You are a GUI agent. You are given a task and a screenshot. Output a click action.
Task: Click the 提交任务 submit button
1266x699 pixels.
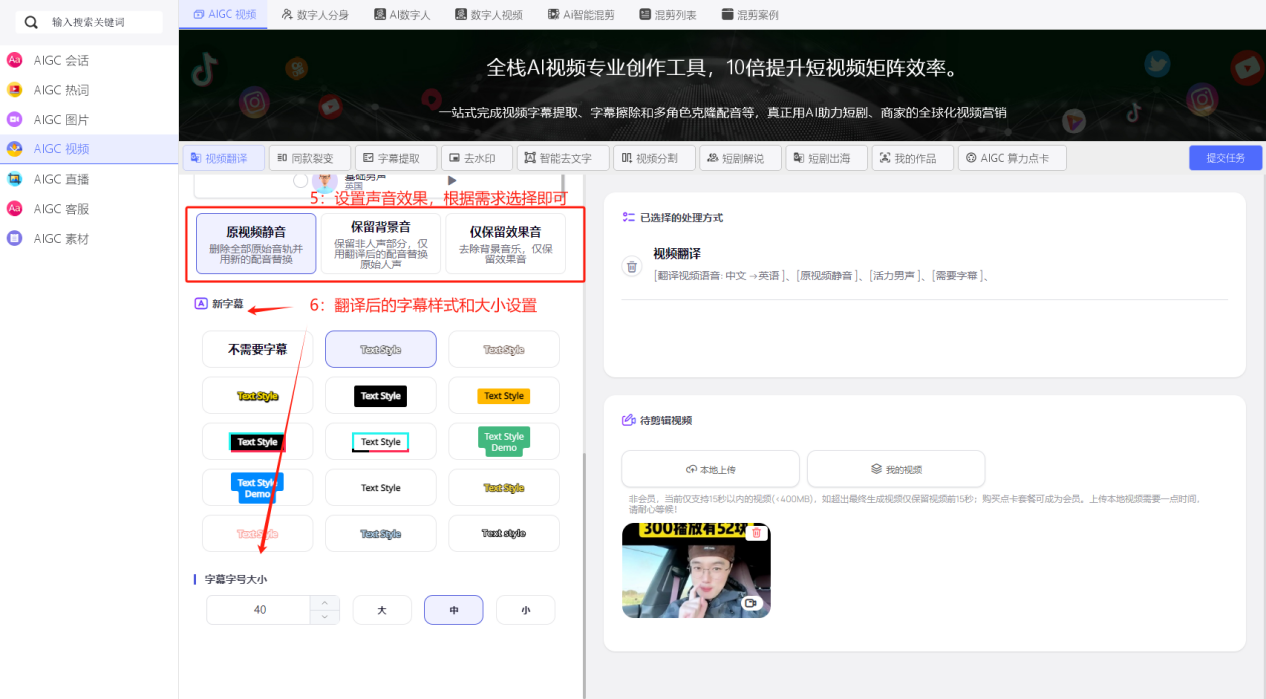[1225, 157]
